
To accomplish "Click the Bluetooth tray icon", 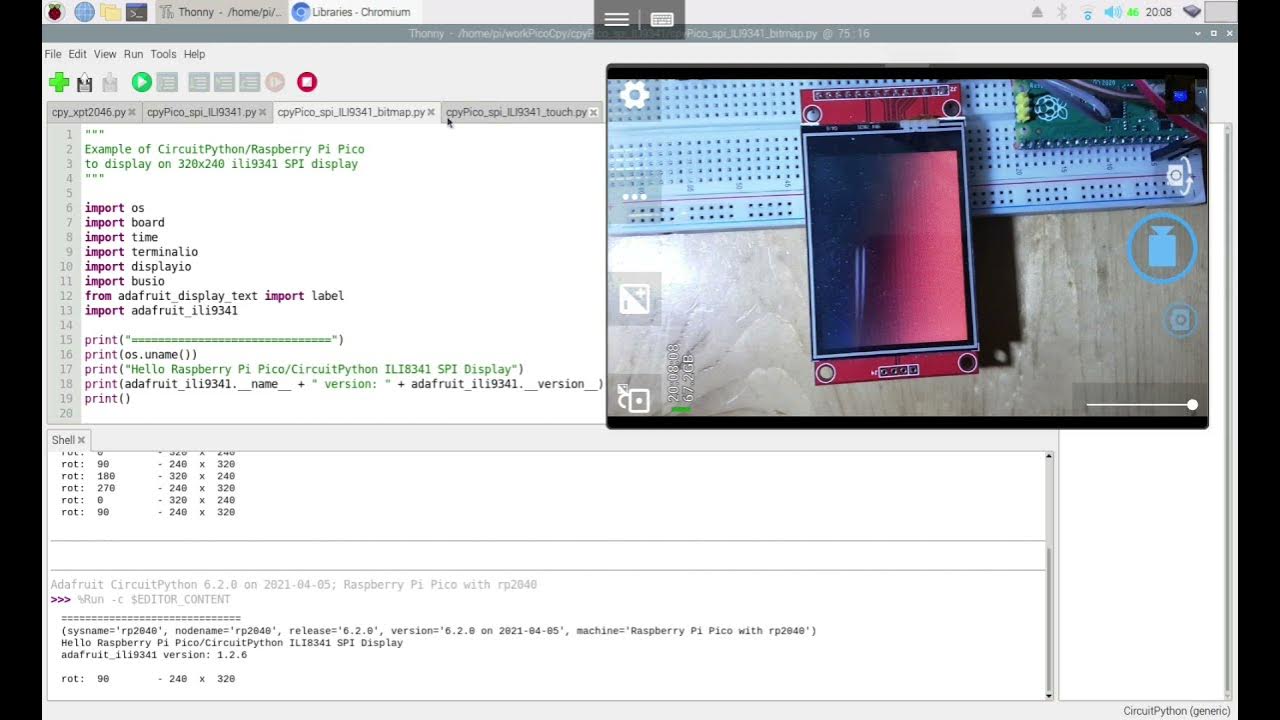I will click(1062, 12).
